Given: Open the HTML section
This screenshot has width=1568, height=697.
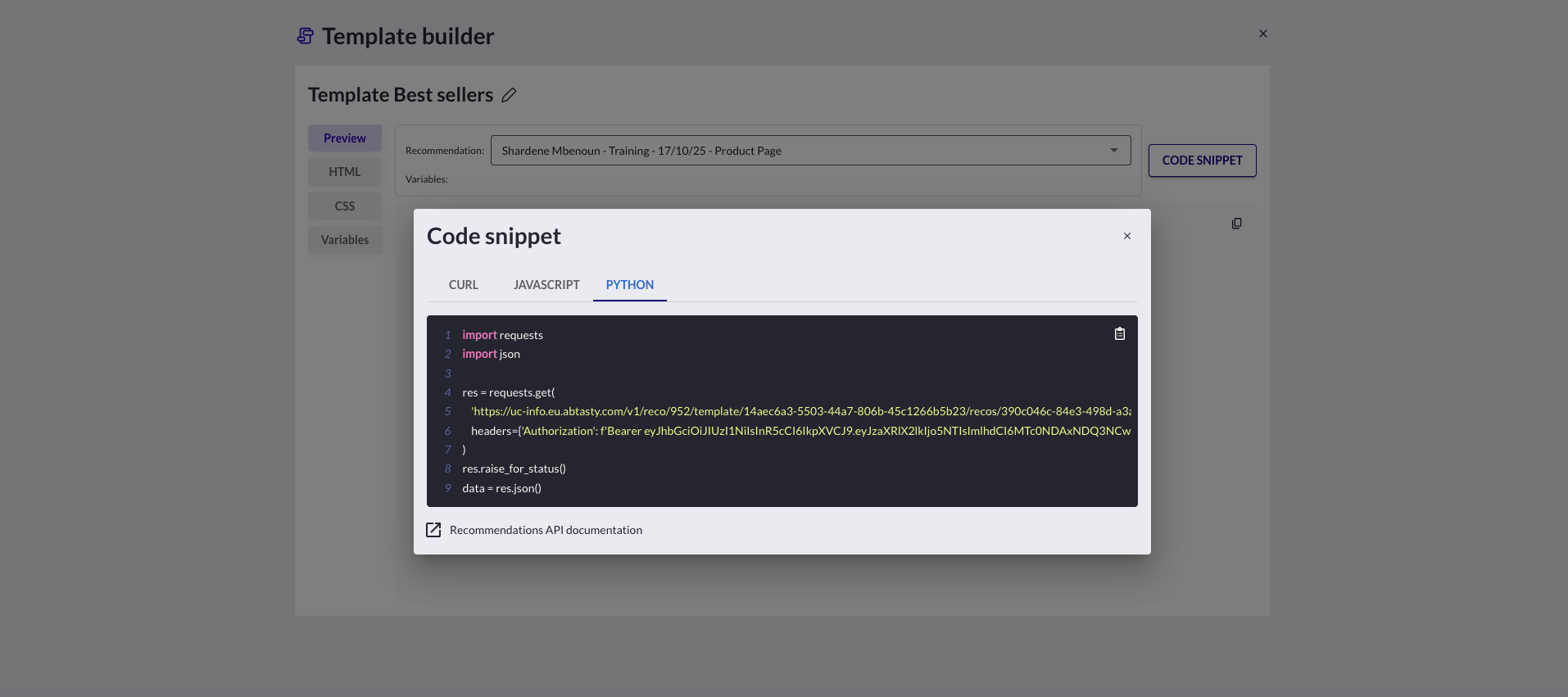Looking at the screenshot, I should point(345,172).
